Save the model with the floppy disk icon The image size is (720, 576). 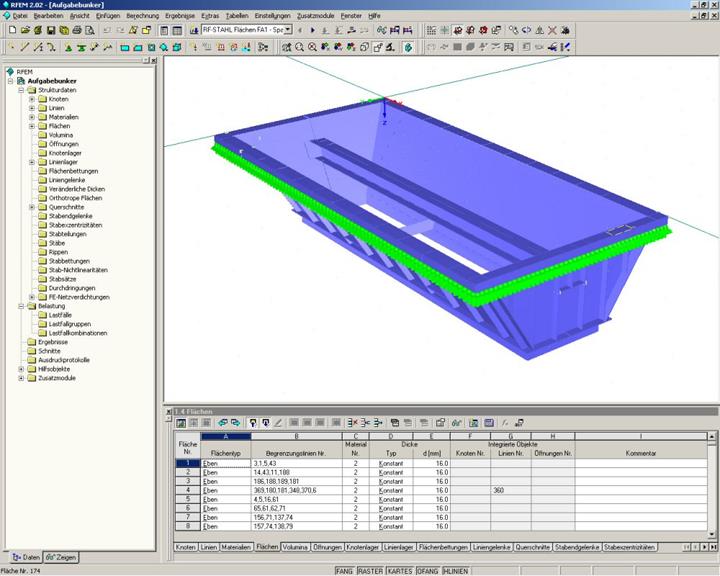[x=51, y=30]
